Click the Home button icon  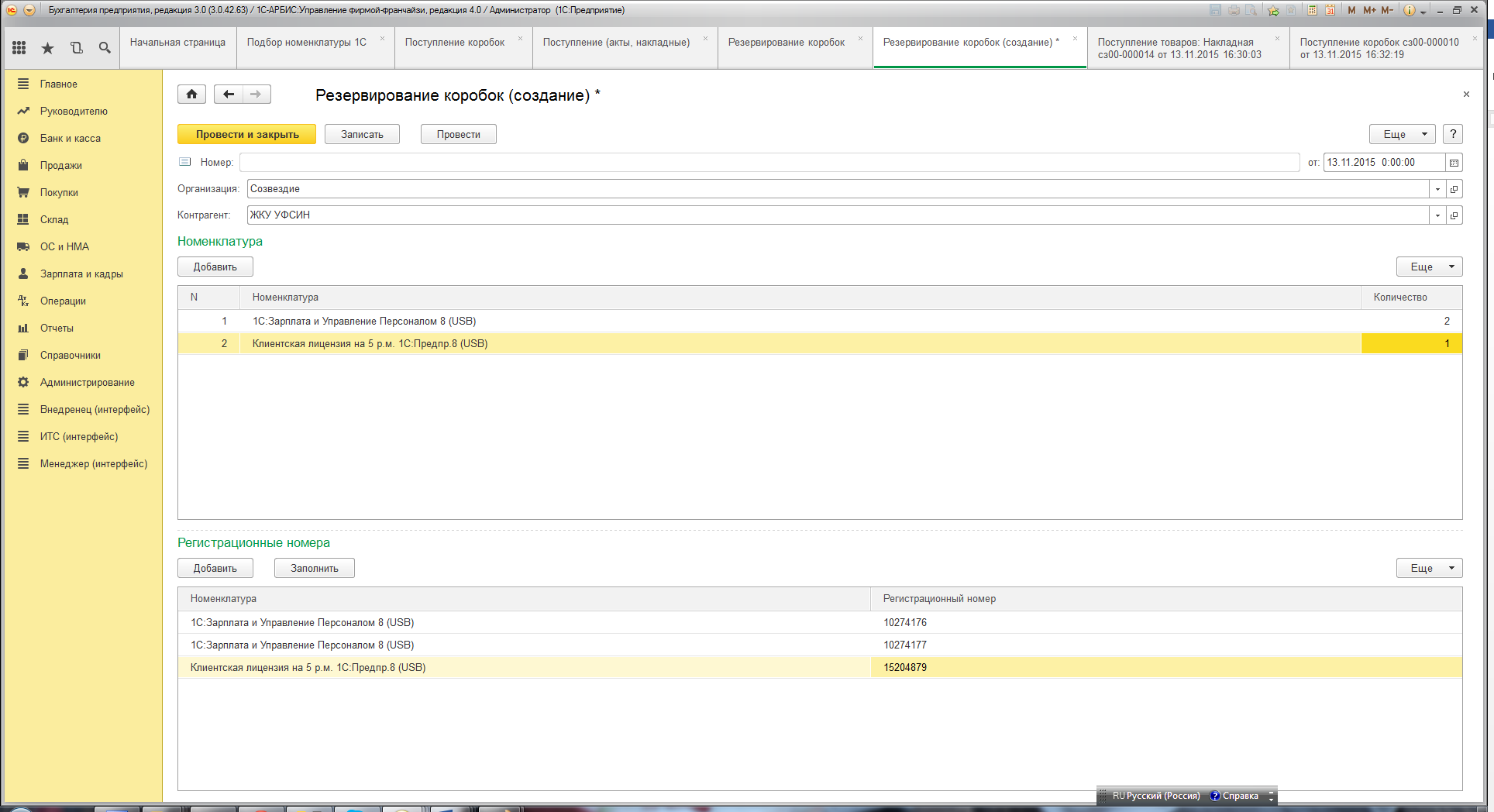pos(191,95)
